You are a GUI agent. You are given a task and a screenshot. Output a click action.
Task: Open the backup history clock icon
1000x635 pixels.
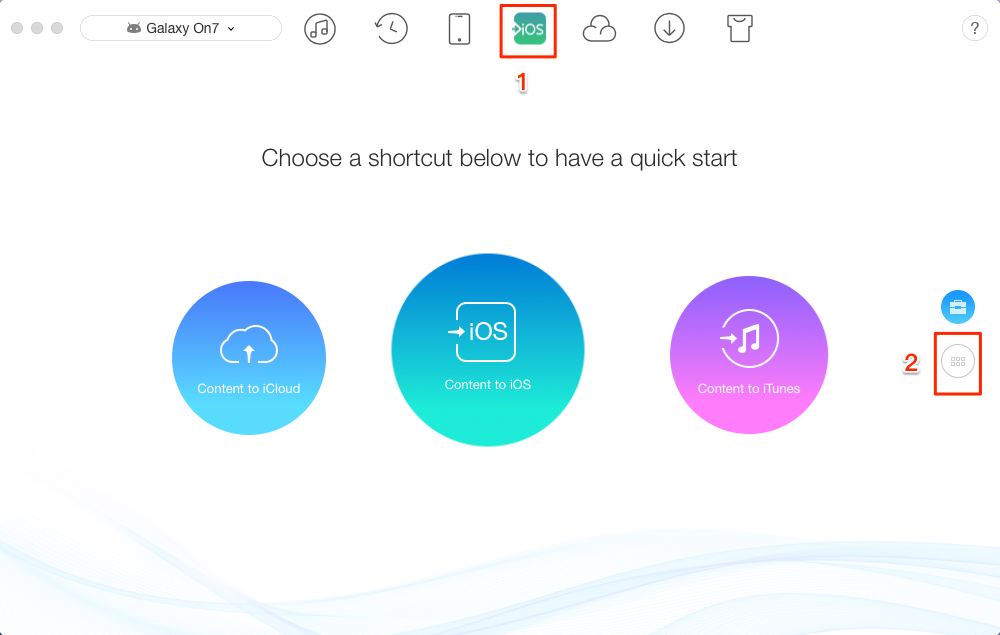point(390,29)
